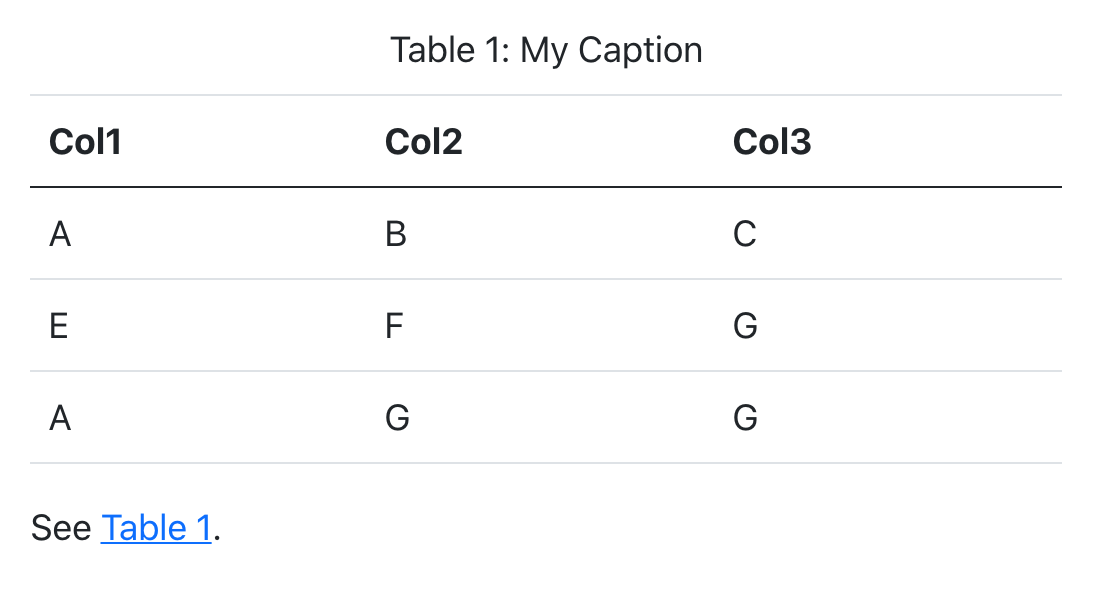Select cell C in the table

[745, 234]
